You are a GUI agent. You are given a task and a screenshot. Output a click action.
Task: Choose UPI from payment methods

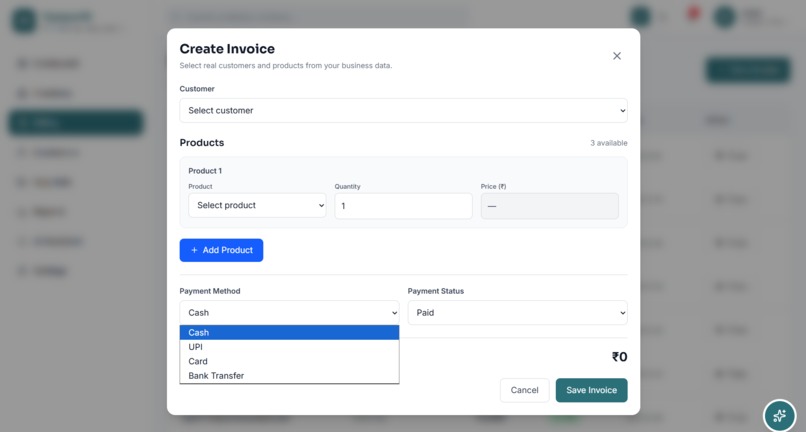click(x=289, y=347)
